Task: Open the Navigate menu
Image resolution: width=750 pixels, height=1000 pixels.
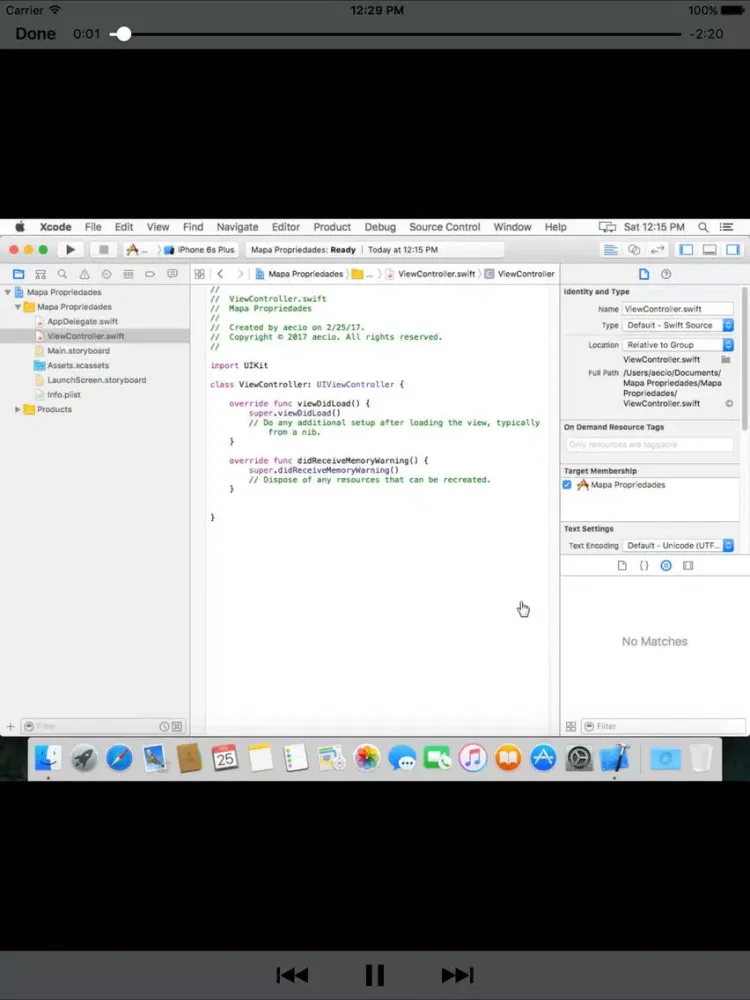Action: 237,226
